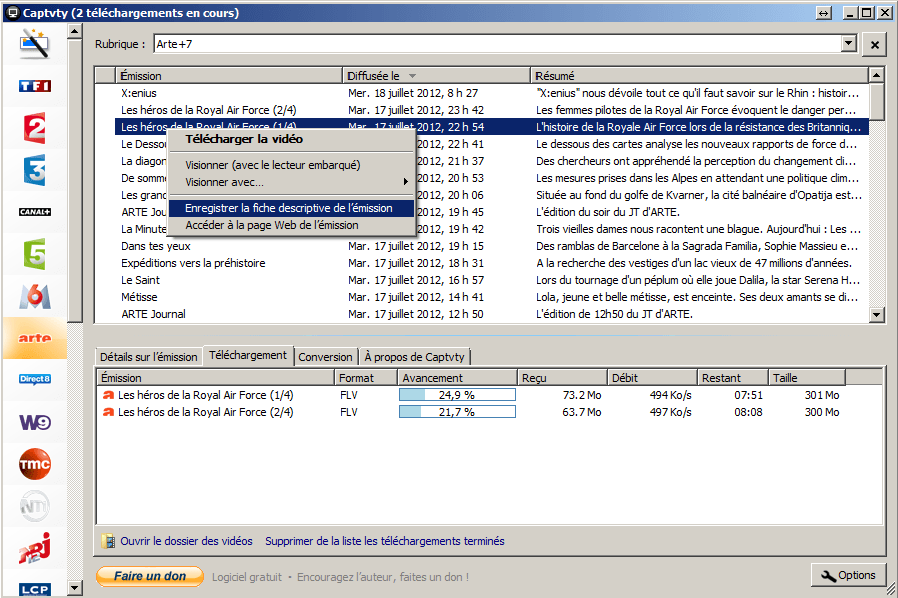This screenshot has height=598, width=898.
Task: Select the NRJ 12 channel logo
Action: [x=34, y=548]
